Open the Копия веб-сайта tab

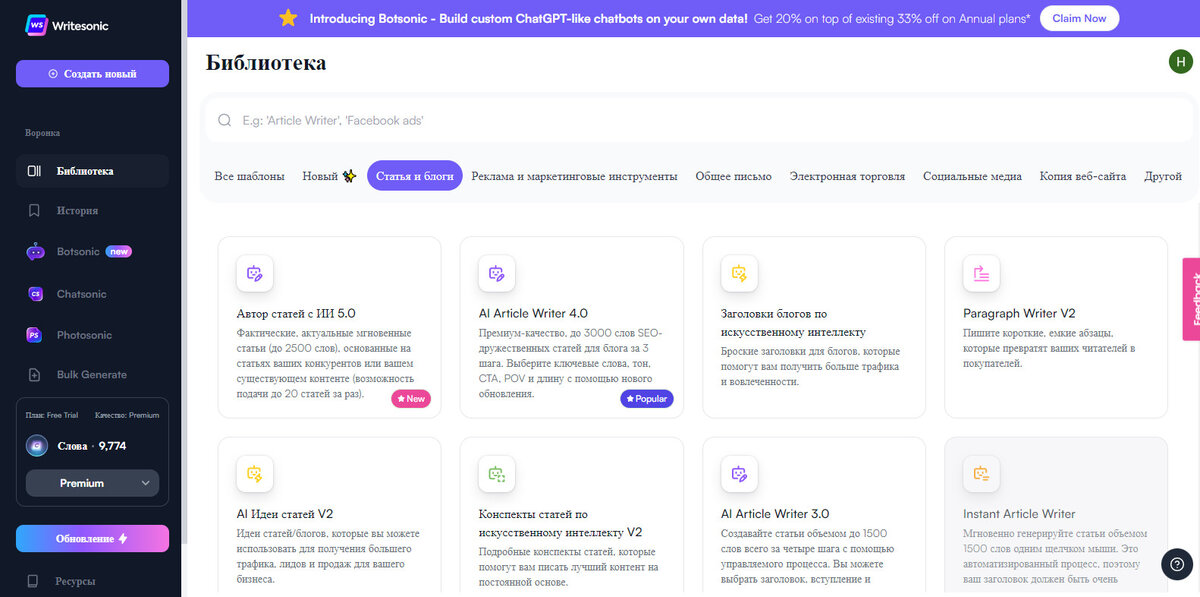1083,176
